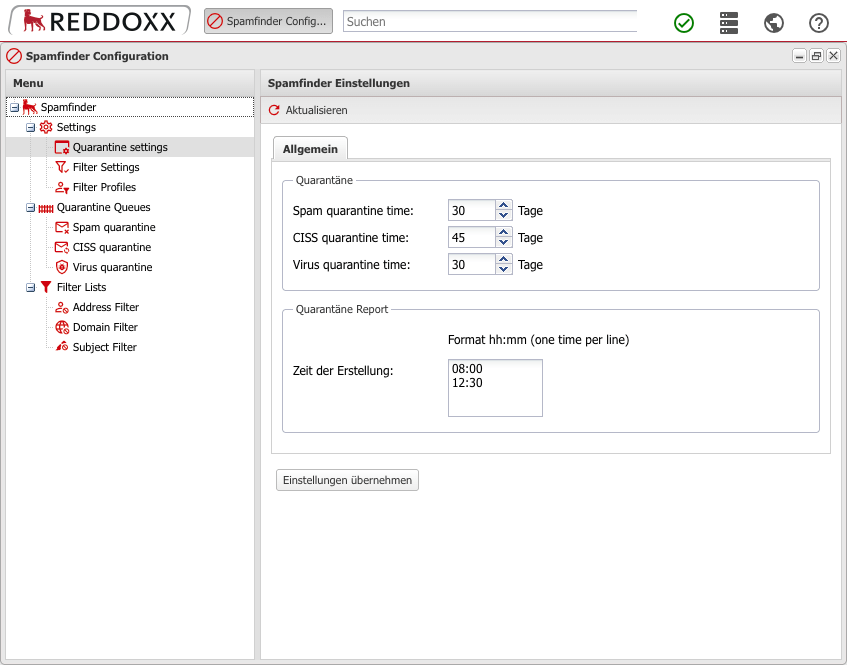Image resolution: width=847 pixels, height=665 pixels.
Task: Click the Spamfinder Einstellungen panel header
Action: click(551, 83)
